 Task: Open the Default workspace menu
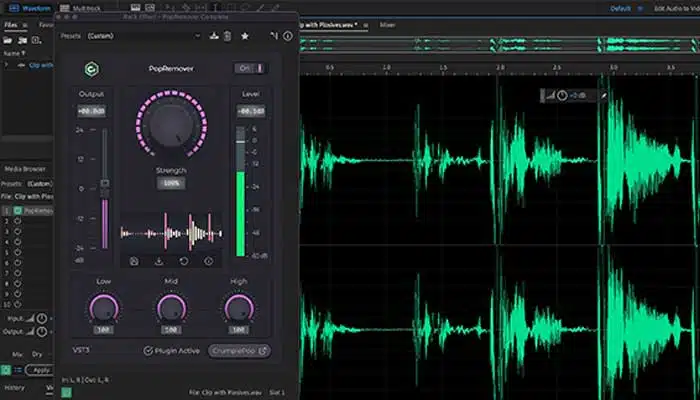(621, 8)
